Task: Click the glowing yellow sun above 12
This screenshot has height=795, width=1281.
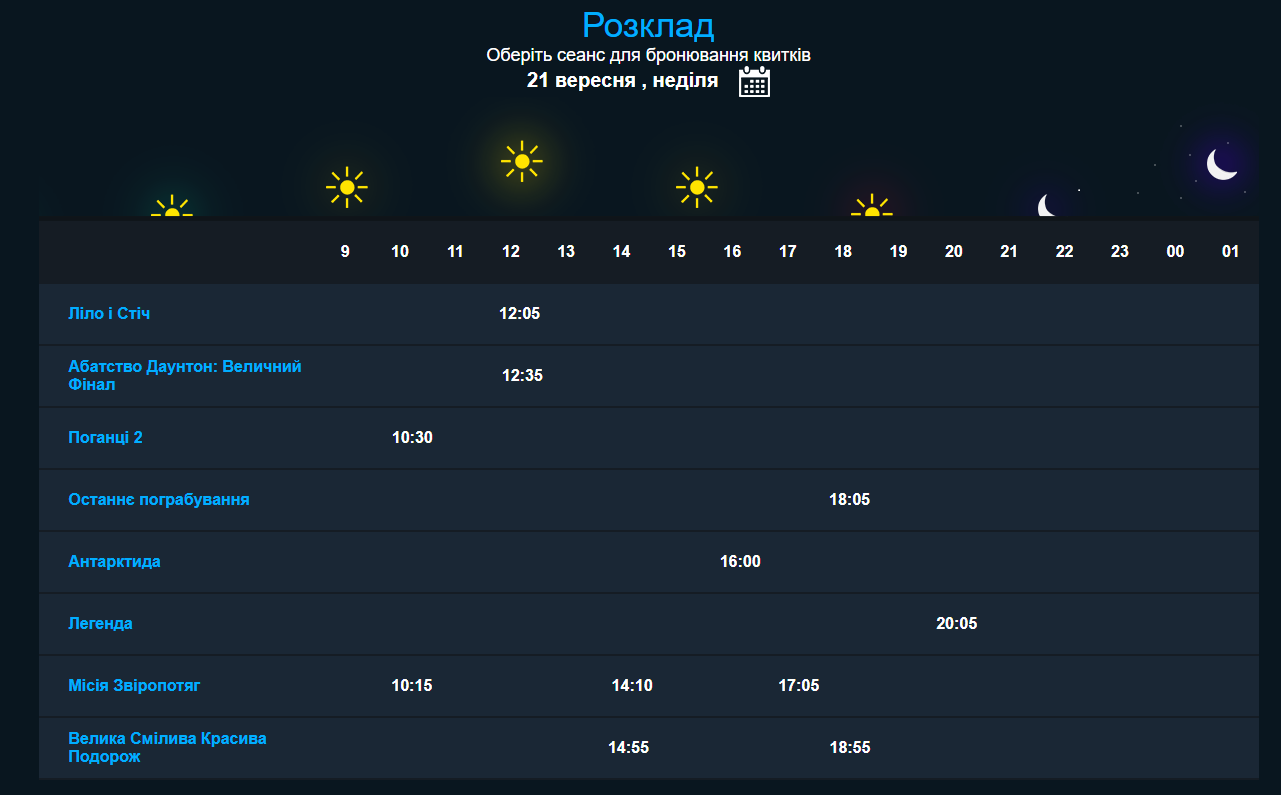Action: tap(521, 161)
